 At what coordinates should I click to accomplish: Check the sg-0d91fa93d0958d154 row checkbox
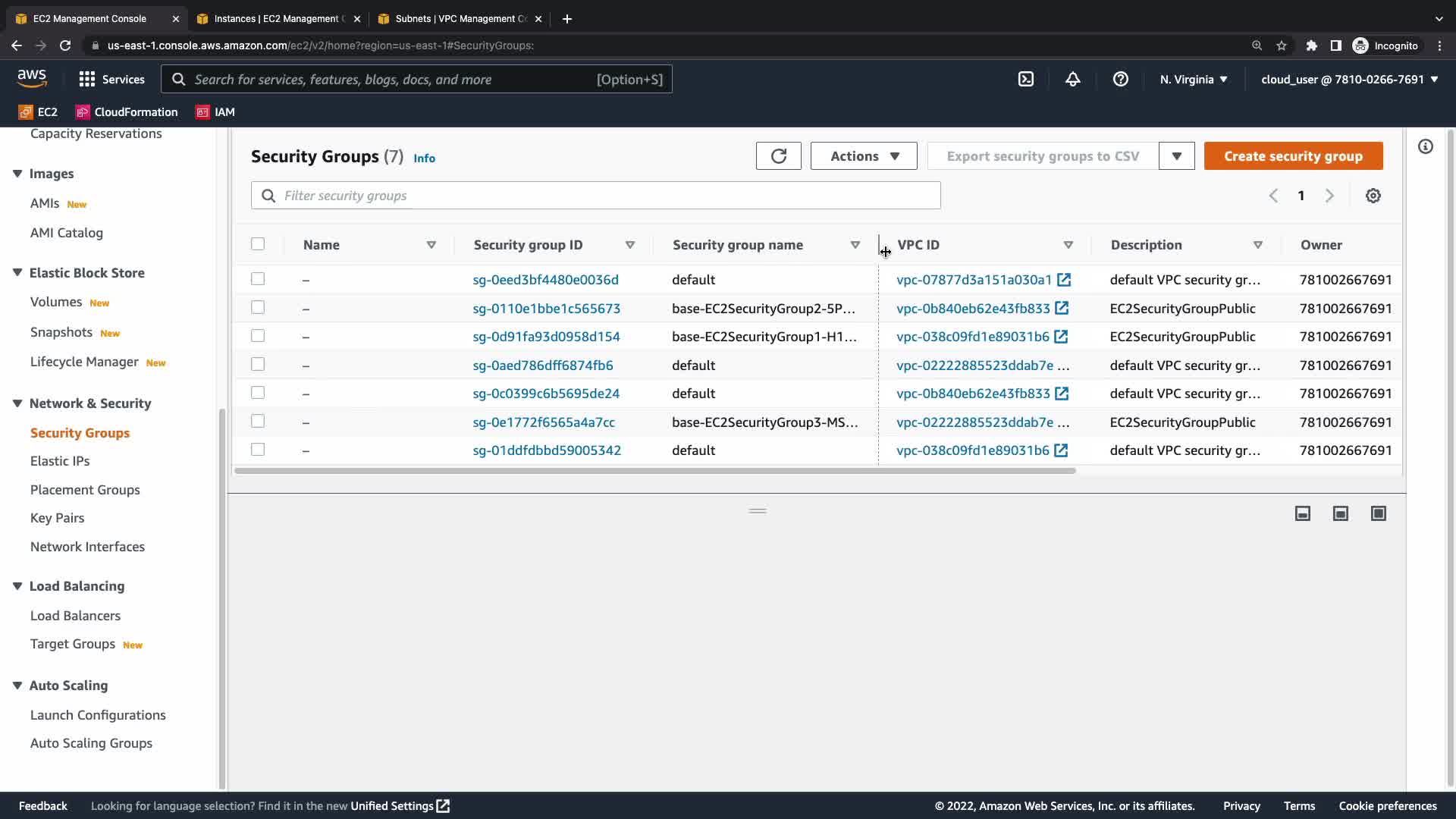(258, 336)
